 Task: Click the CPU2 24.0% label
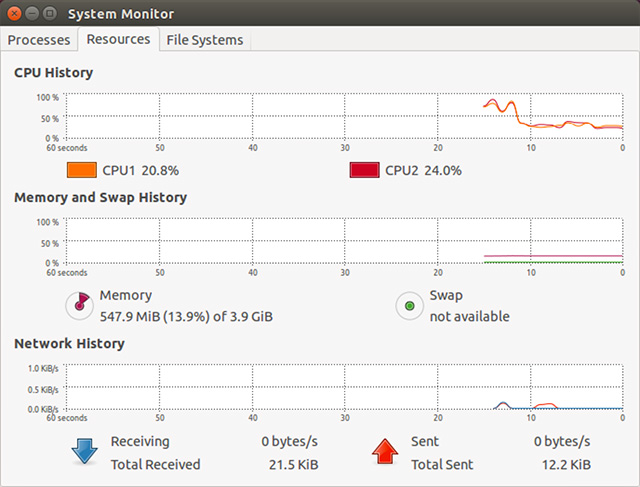pos(423,170)
